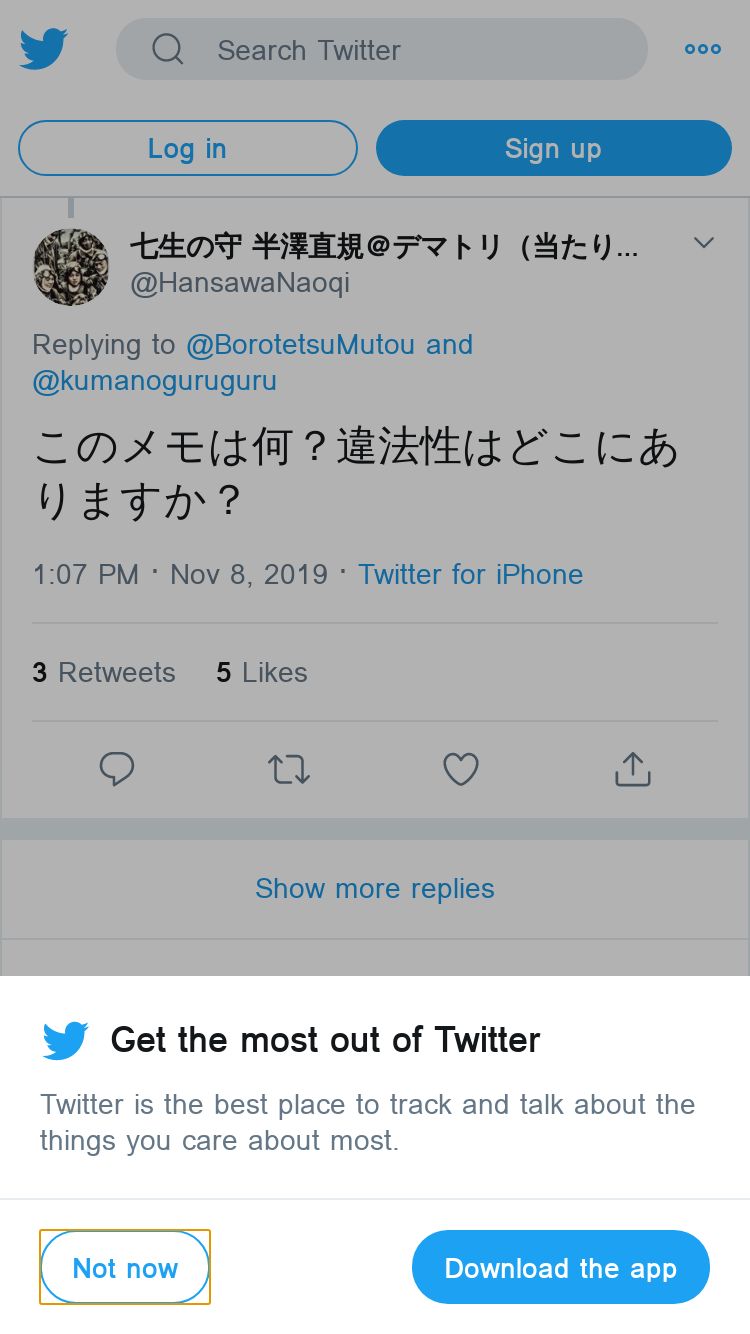This screenshot has height=1334, width=750.
Task: Open @HansawaNaoqi profile handle
Action: pyautogui.click(x=240, y=284)
